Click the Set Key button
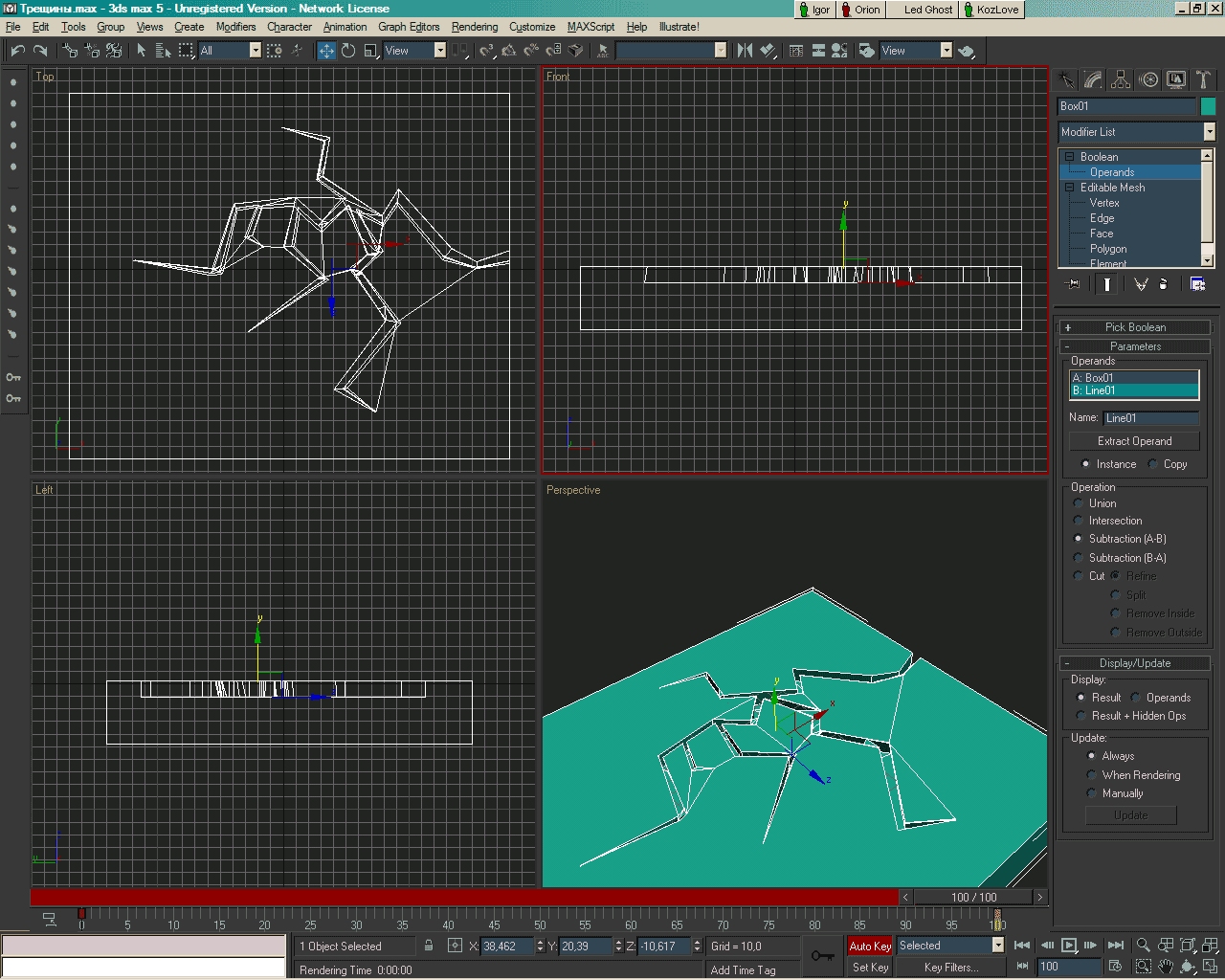 point(870,967)
